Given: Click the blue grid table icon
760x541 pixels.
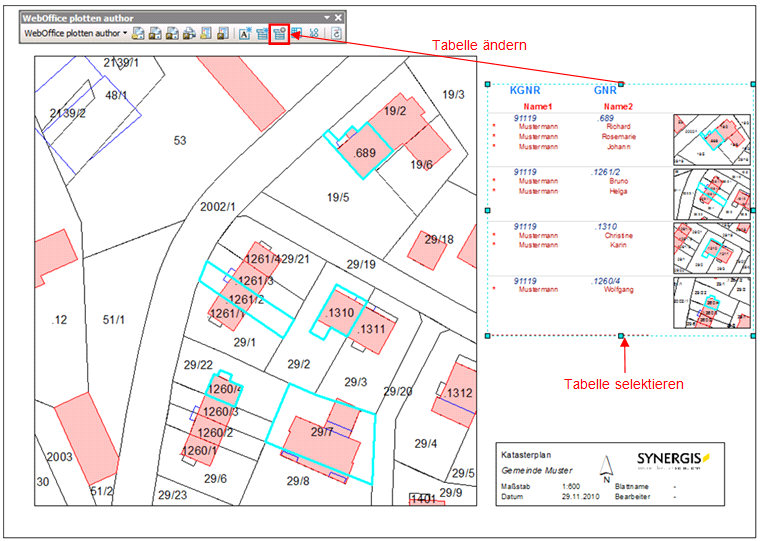Looking at the screenshot, I should coord(297,33).
